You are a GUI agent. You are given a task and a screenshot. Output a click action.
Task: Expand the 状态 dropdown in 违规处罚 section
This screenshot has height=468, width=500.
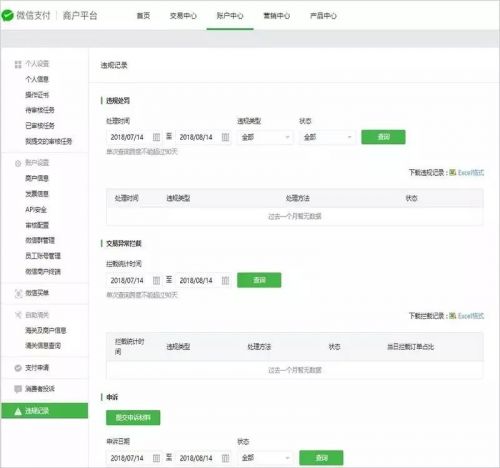pos(327,137)
